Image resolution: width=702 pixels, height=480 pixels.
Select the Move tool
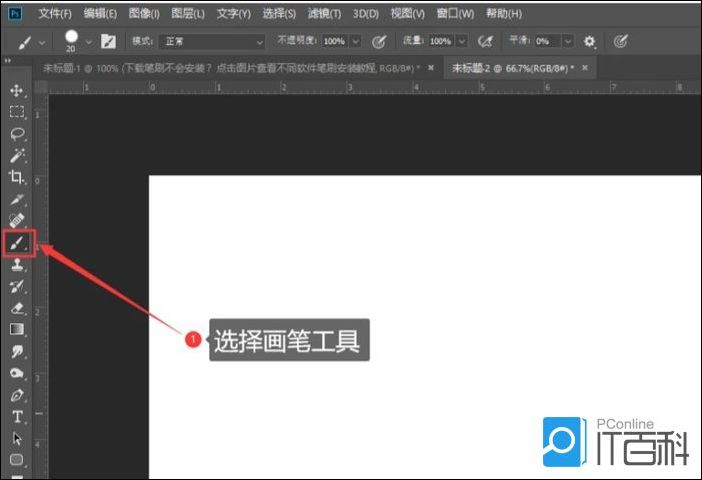(x=17, y=91)
